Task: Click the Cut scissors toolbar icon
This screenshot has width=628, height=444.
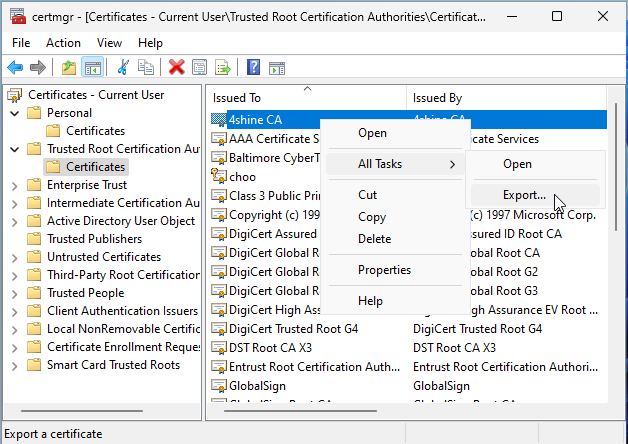Action: [x=123, y=67]
